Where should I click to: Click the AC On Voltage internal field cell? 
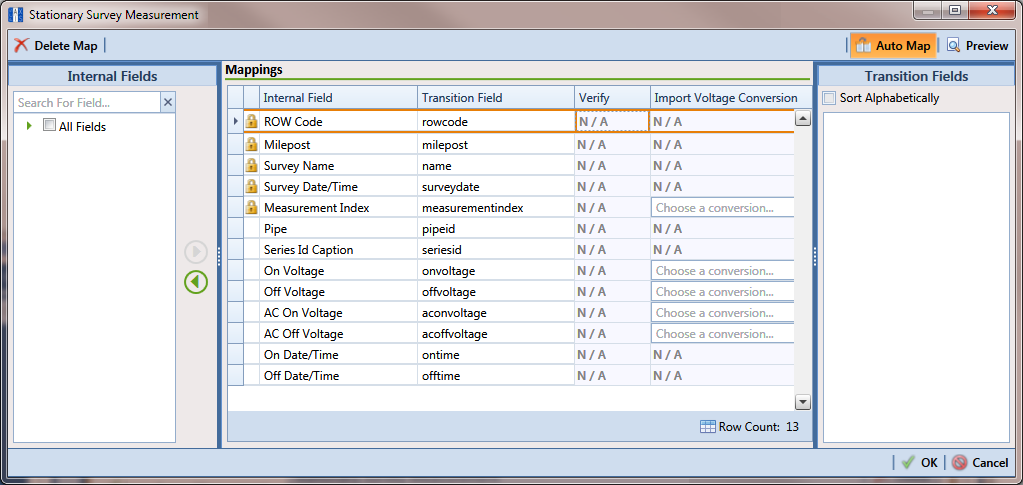[338, 313]
